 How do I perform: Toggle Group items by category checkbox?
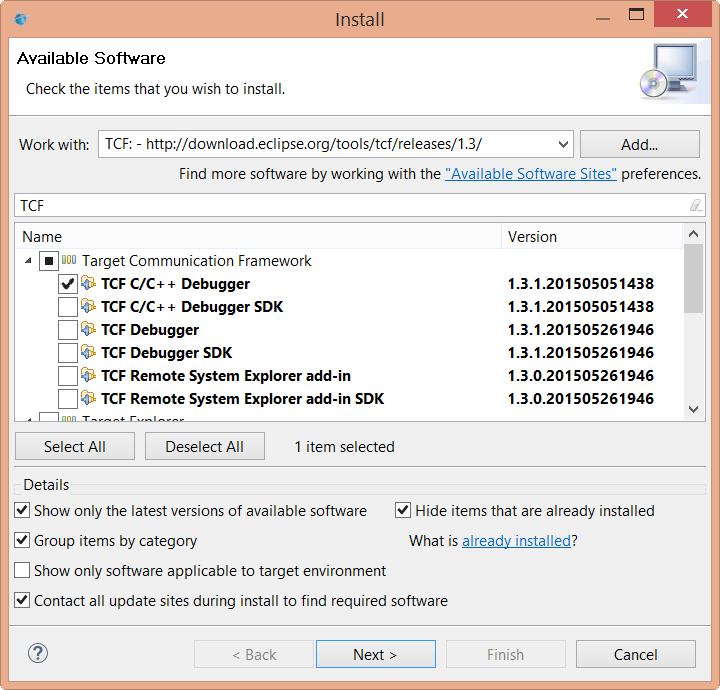point(22,540)
